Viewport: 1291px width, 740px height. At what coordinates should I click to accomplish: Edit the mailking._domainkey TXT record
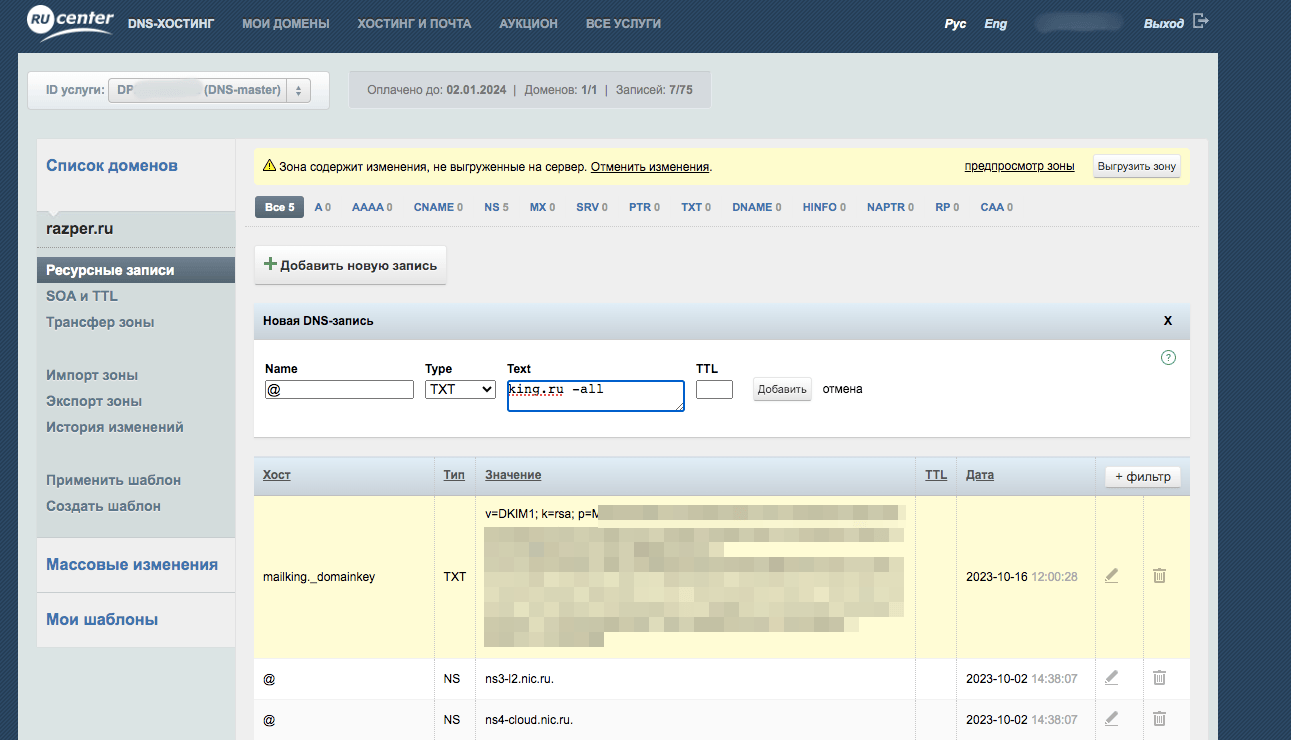pos(1111,576)
